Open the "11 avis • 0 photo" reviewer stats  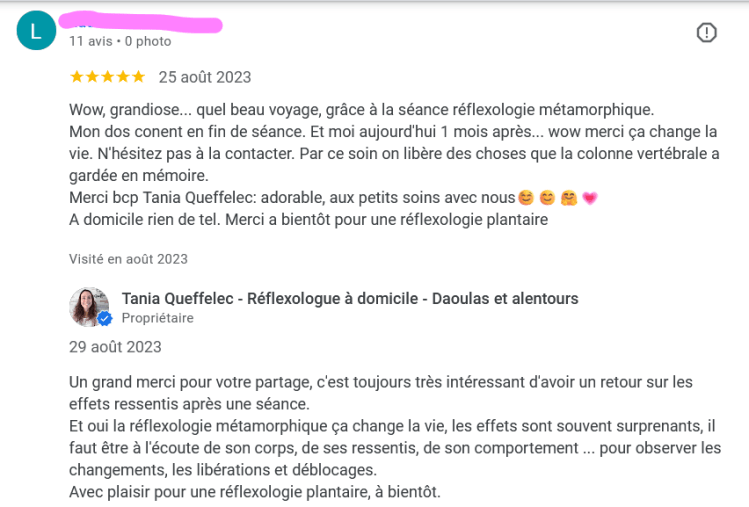pyautogui.click(x=120, y=42)
